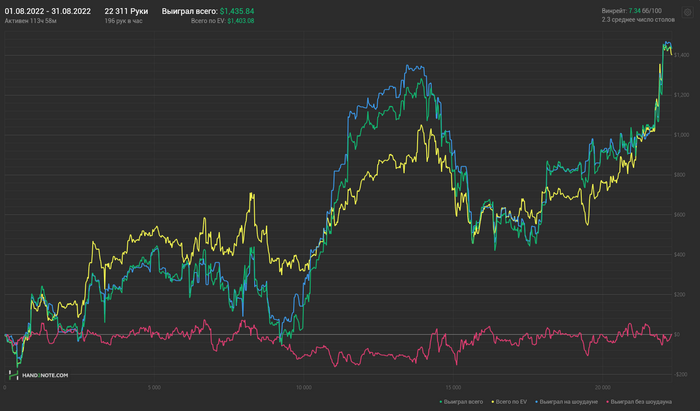
Task: Click 'Активен 113ч 58м' active time text
Action: pyautogui.click(x=30, y=21)
